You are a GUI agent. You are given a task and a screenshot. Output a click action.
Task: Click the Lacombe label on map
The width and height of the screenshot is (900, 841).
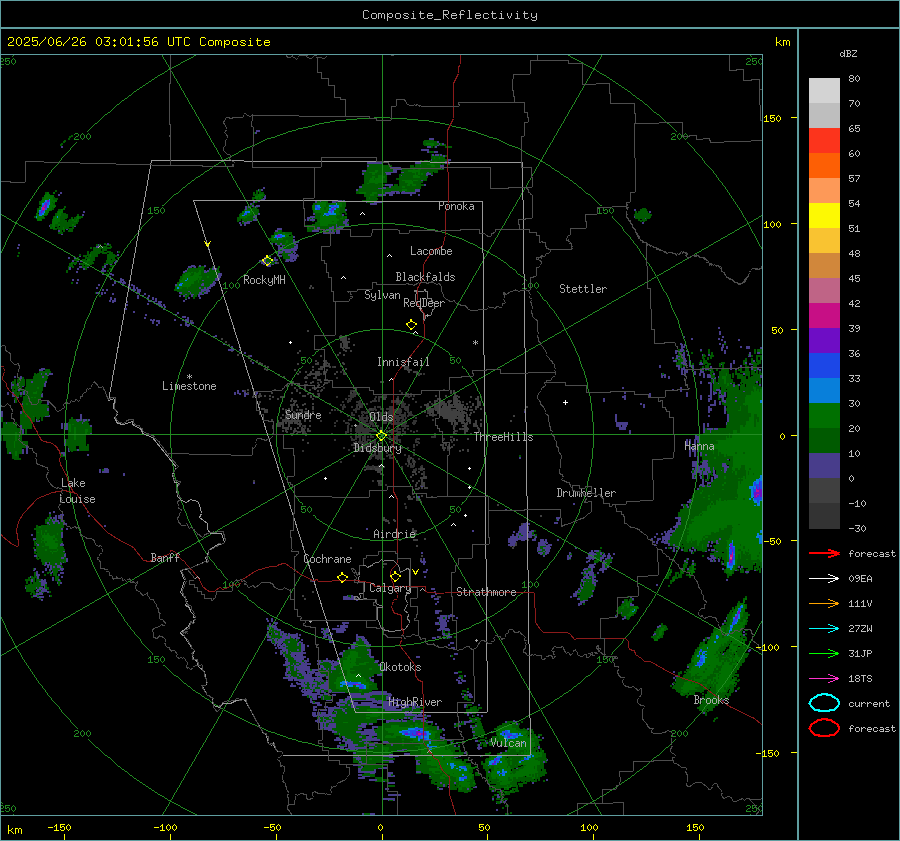tap(431, 251)
